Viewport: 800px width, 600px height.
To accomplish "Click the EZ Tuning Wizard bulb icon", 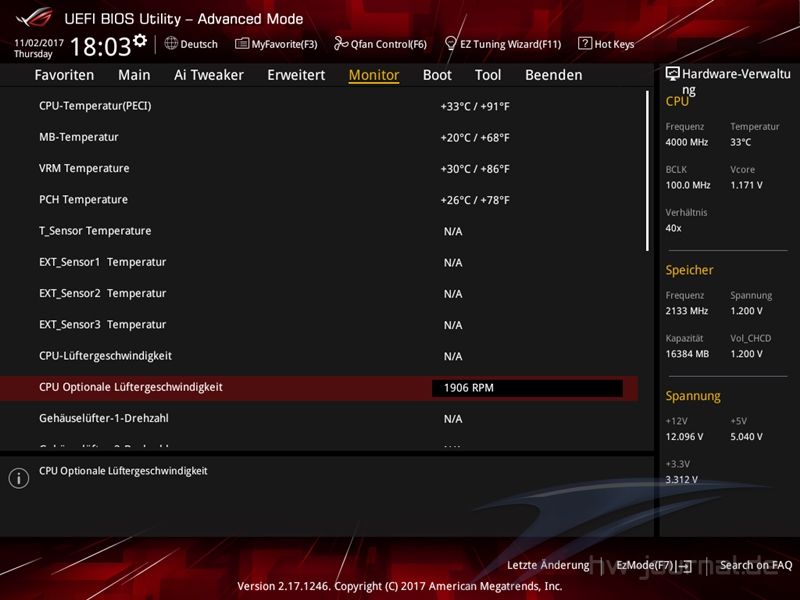I will [451, 43].
